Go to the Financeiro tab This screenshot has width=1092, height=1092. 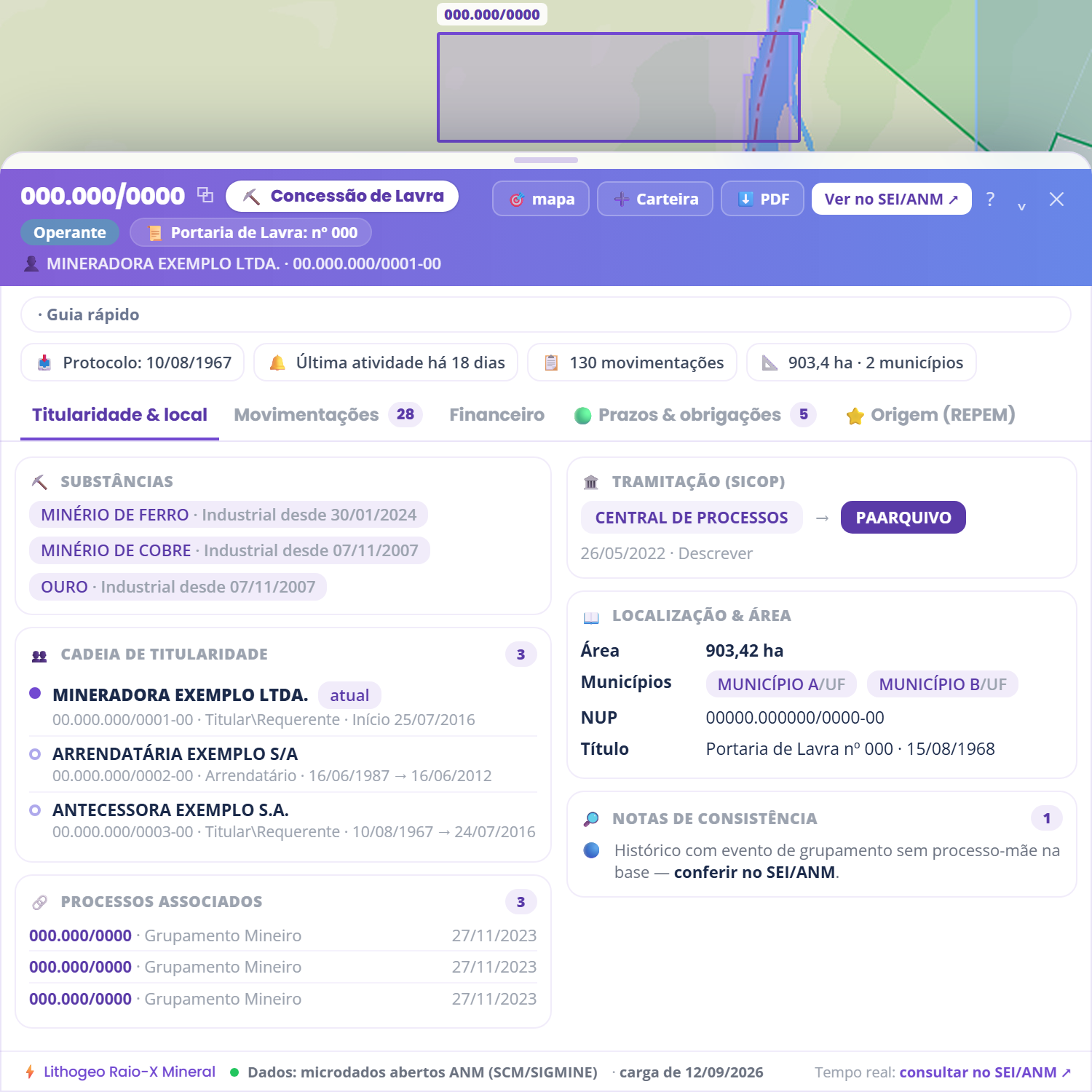click(x=496, y=415)
